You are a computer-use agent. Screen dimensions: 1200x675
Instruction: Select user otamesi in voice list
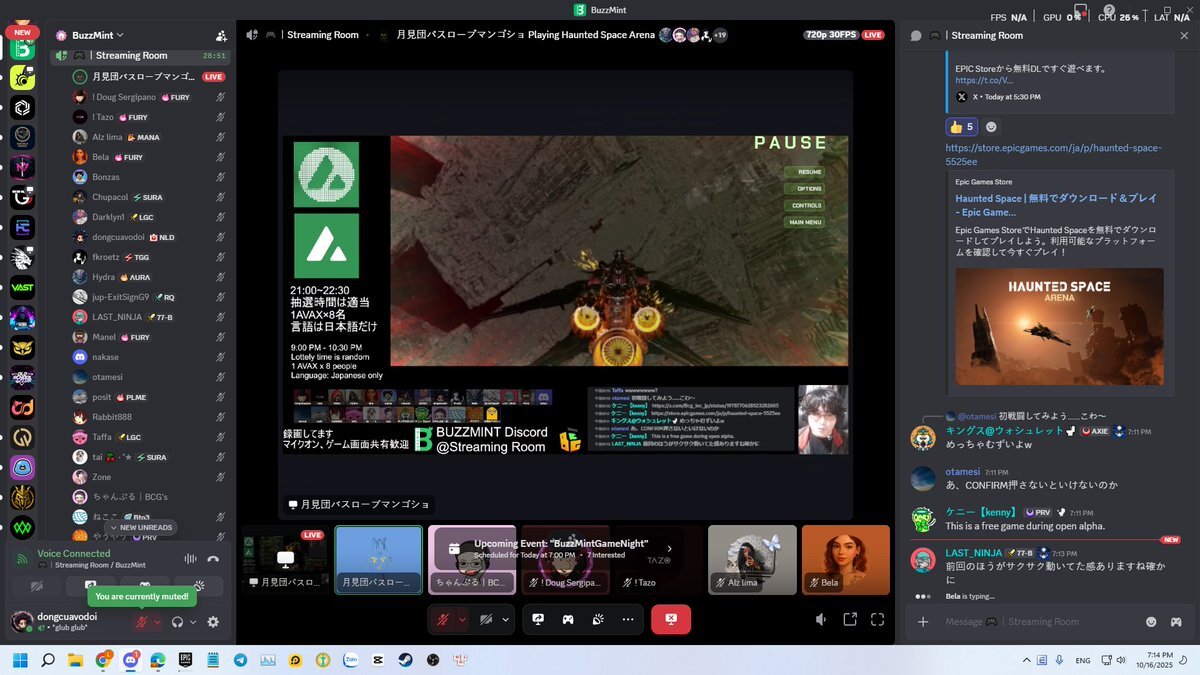[150, 377]
